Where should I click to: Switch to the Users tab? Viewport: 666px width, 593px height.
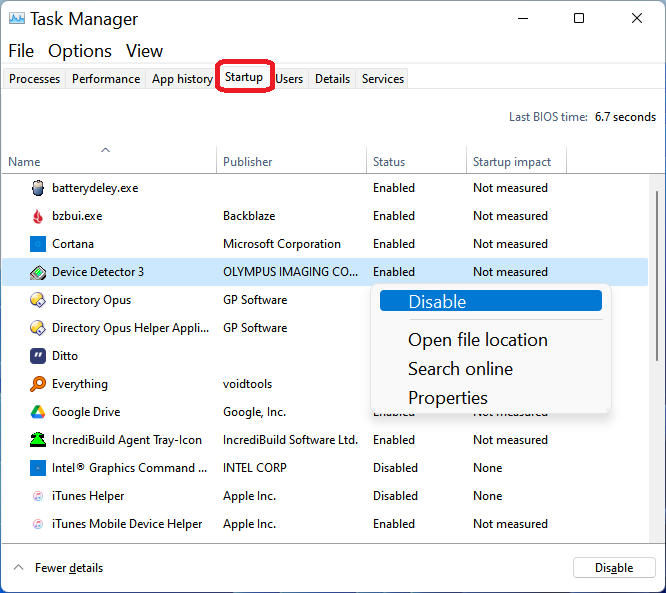[x=289, y=79]
